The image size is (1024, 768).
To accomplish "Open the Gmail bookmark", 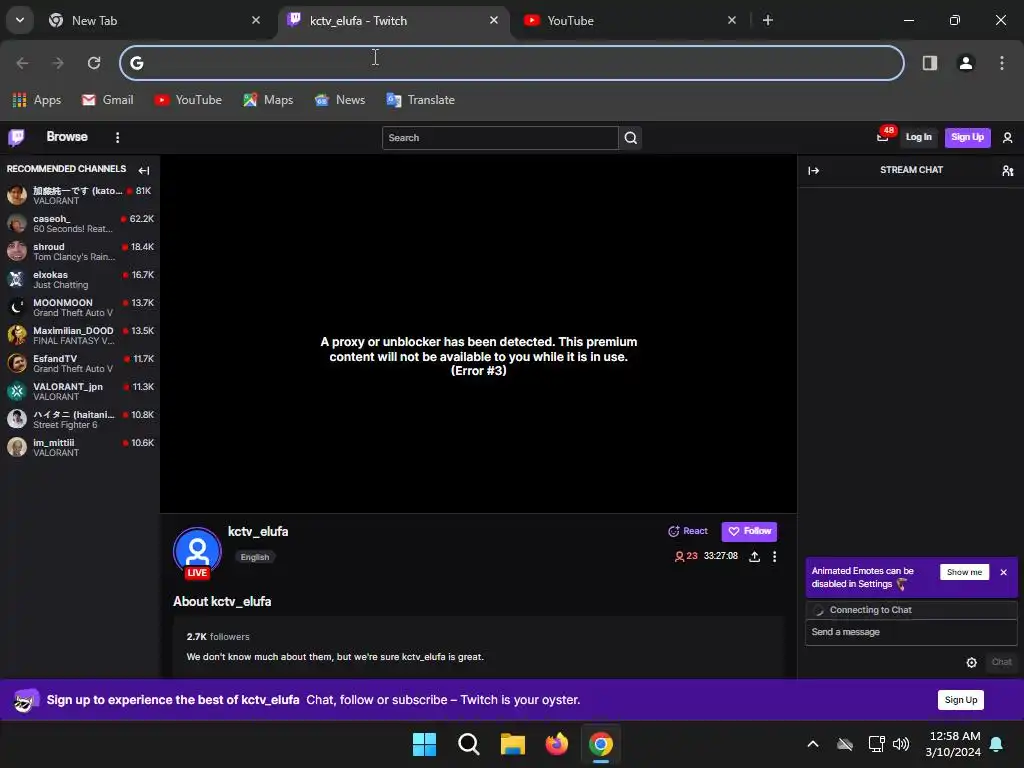I will (x=108, y=100).
